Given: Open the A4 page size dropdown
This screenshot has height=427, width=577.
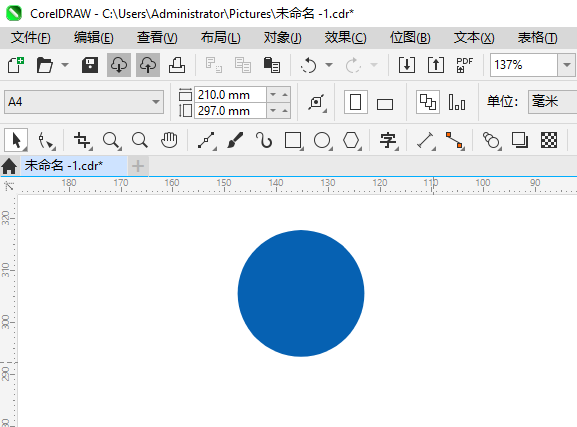Looking at the screenshot, I should pos(84,102).
